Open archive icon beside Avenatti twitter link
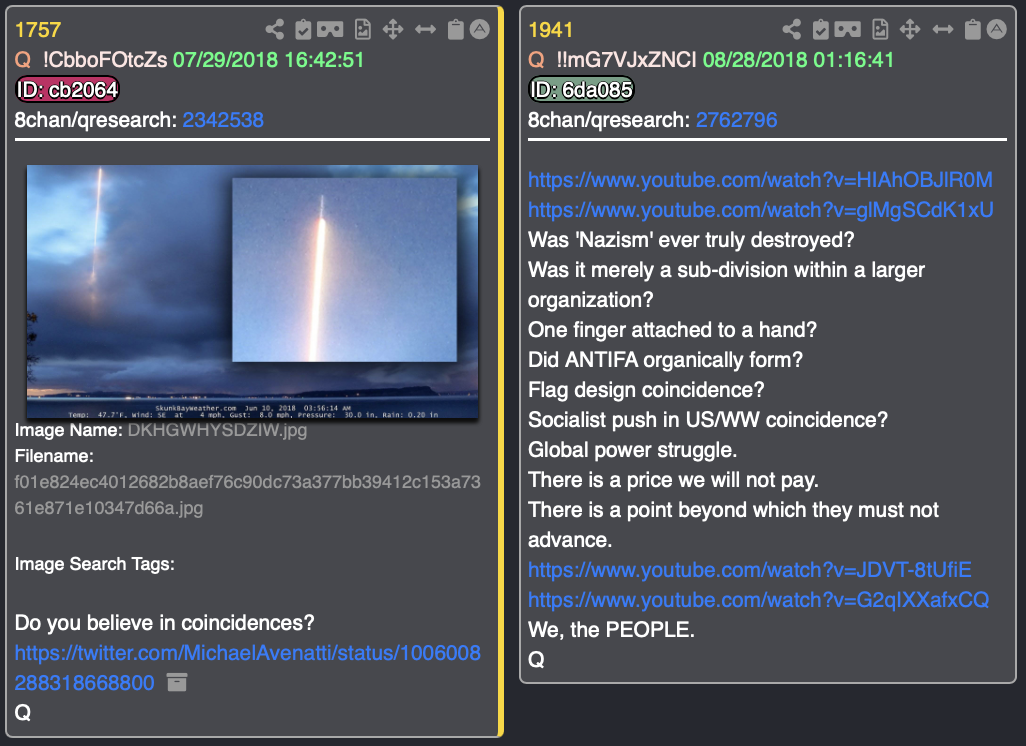 click(x=177, y=683)
